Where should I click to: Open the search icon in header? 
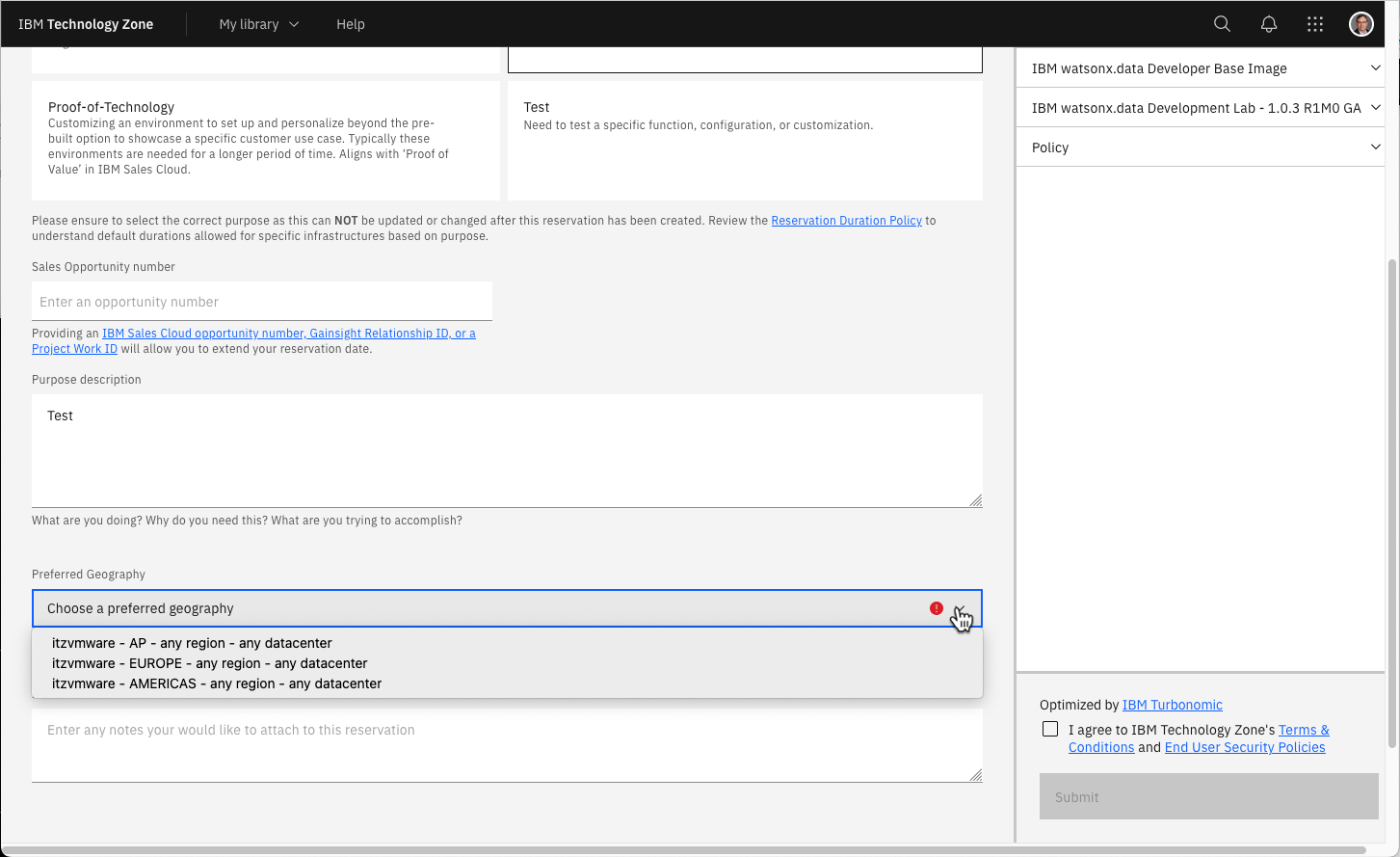[1222, 24]
